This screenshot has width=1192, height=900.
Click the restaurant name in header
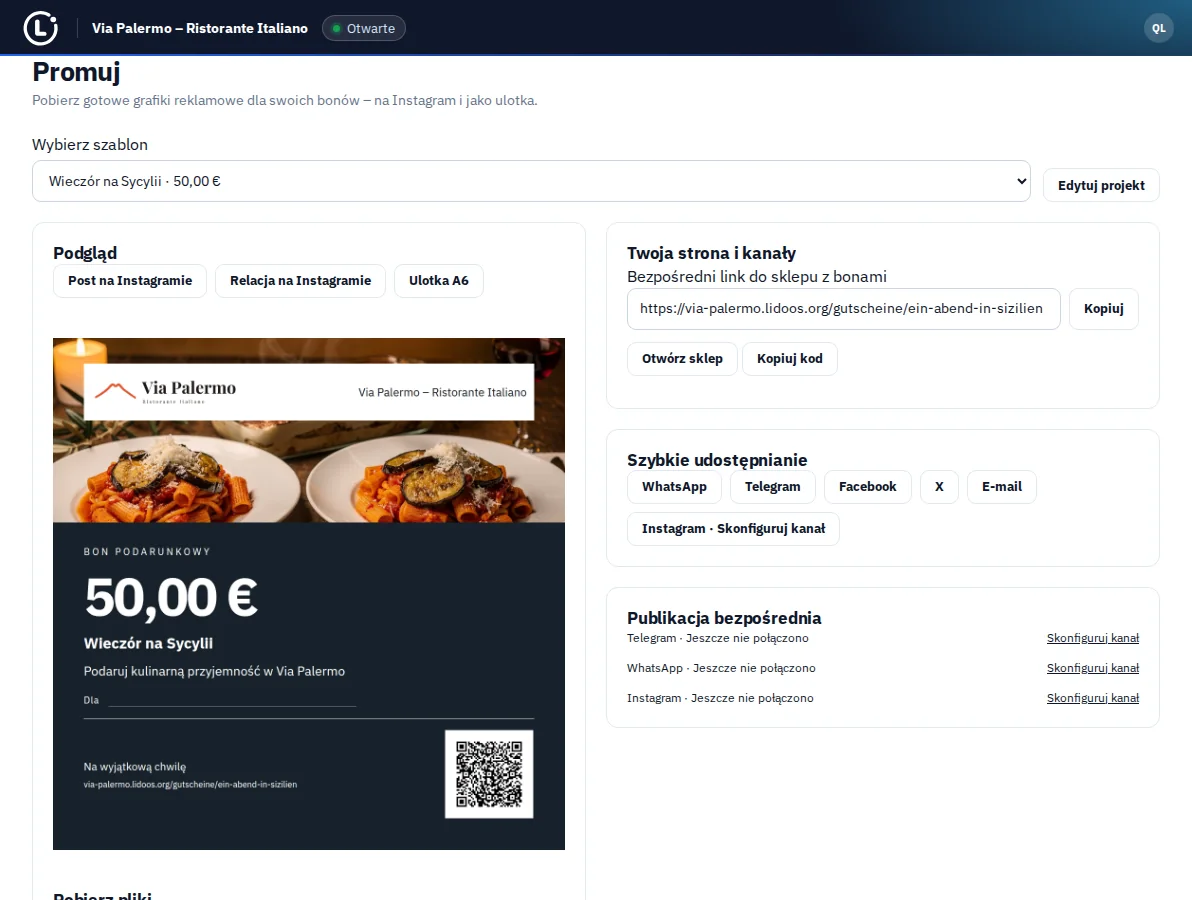(x=200, y=28)
